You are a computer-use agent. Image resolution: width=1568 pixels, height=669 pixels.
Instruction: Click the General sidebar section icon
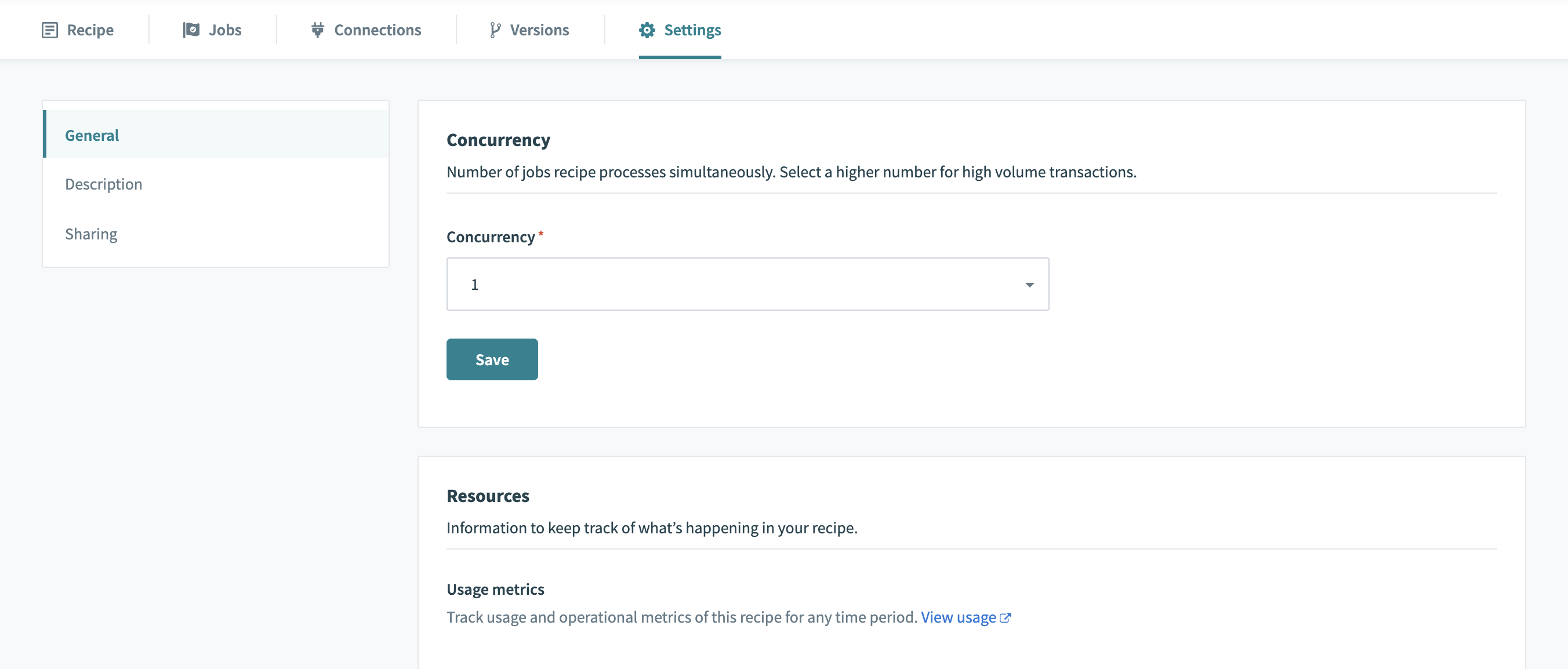pyautogui.click(x=91, y=134)
